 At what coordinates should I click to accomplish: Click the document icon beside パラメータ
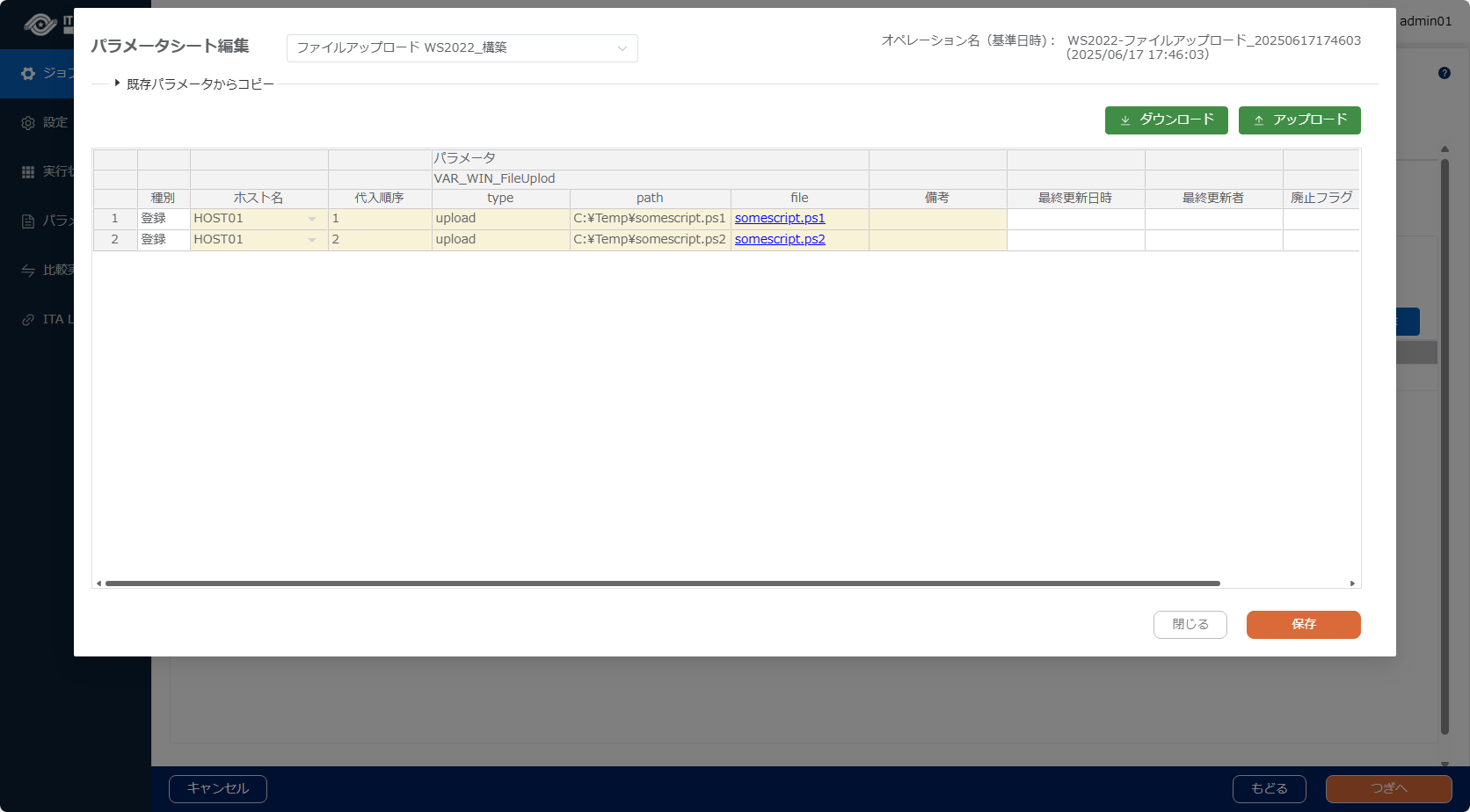pos(28,221)
